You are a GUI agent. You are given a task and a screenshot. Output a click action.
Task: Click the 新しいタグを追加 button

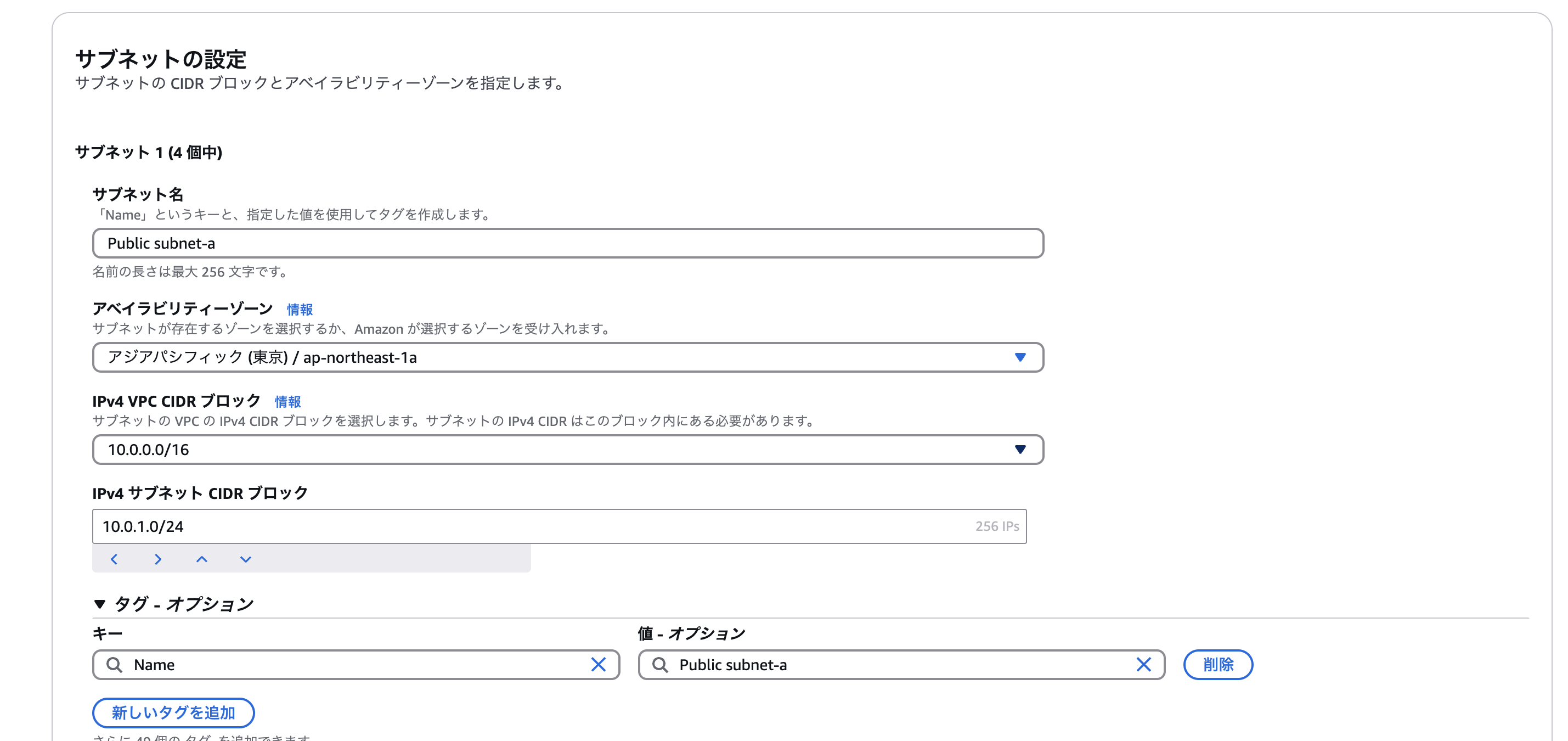point(173,712)
